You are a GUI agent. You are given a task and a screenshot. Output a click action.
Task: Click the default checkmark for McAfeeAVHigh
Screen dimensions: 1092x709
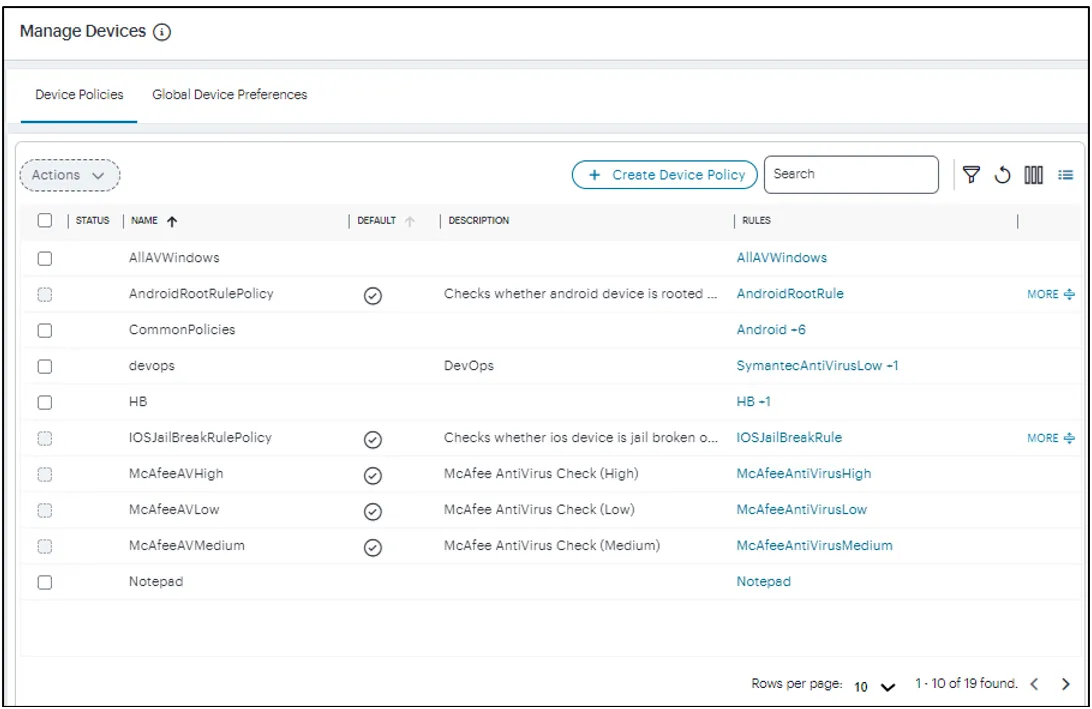(373, 476)
